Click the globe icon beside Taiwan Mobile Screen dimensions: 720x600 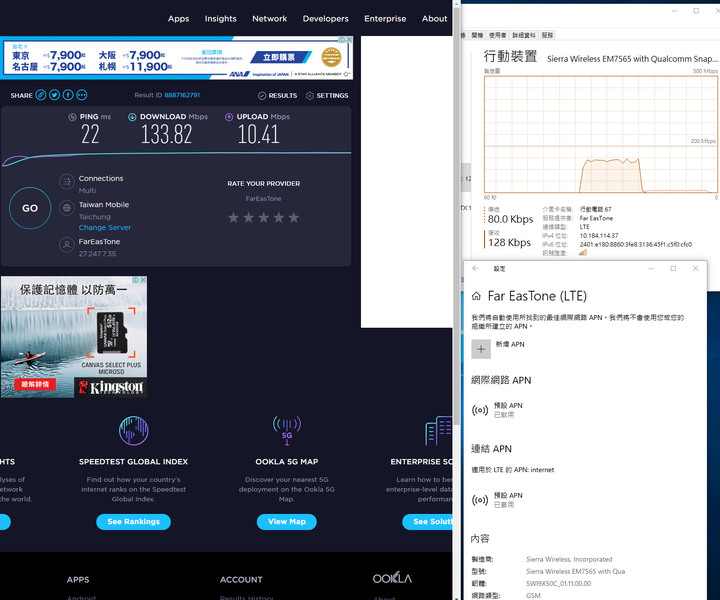pos(67,207)
